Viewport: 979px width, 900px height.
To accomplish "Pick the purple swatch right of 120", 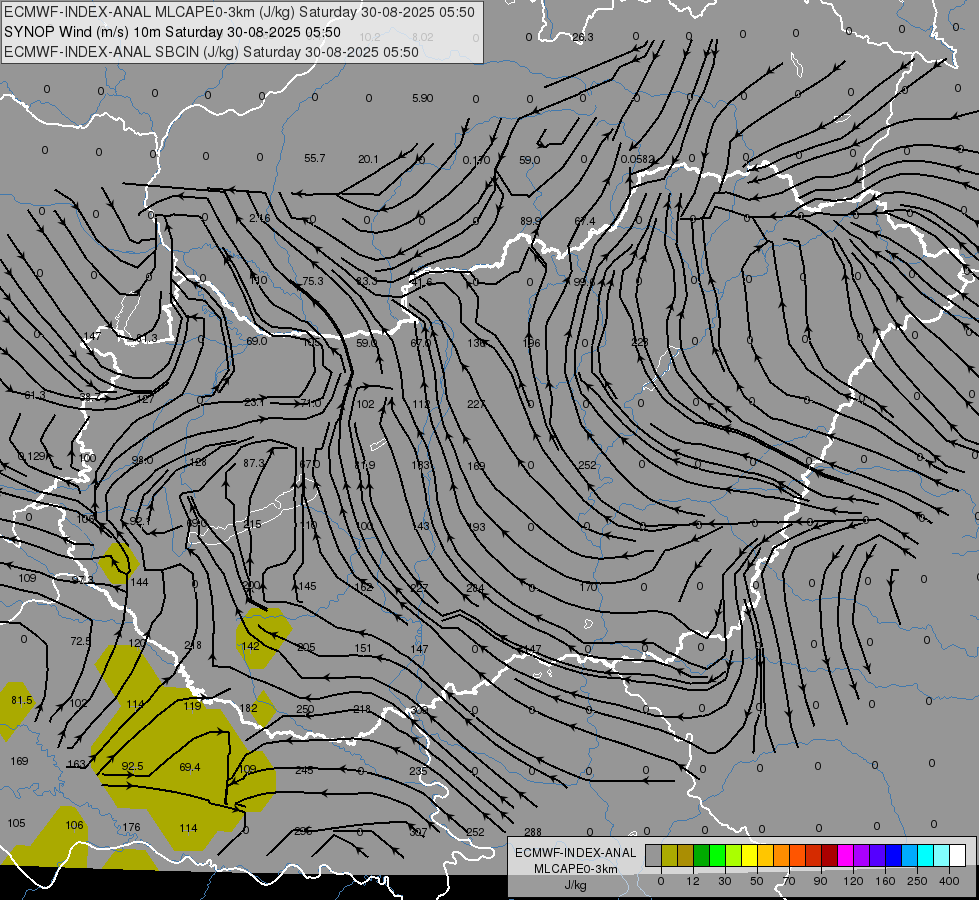I will click(862, 855).
